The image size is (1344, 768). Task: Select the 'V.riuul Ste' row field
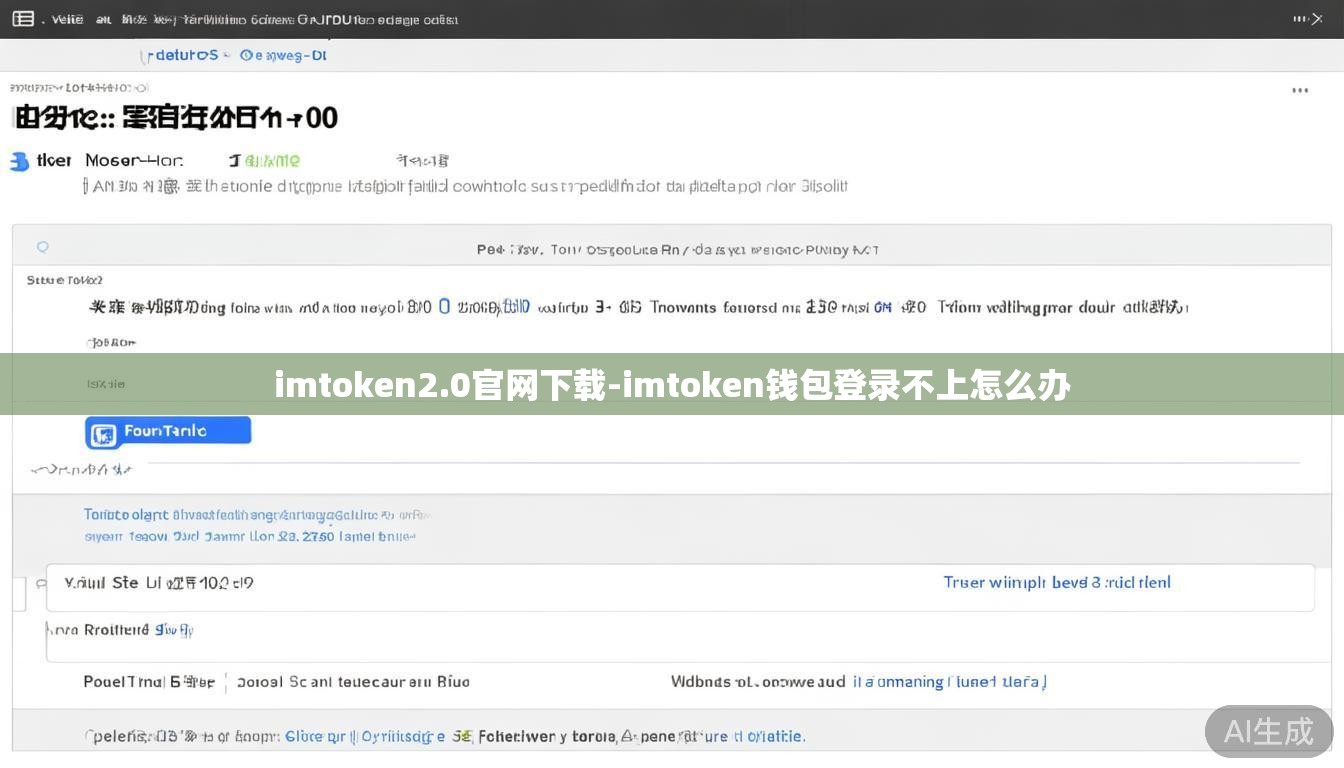pyautogui.click(x=680, y=587)
